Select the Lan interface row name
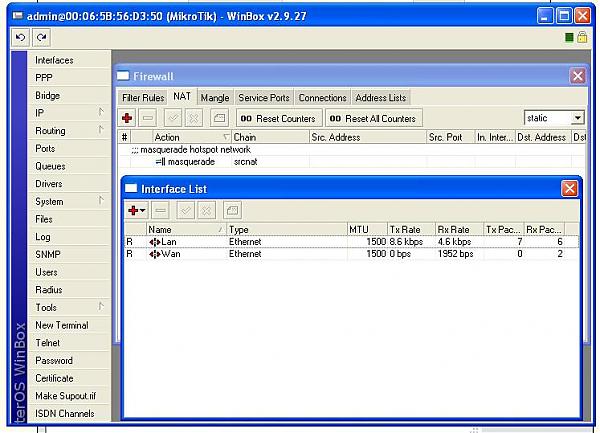 coord(169,242)
